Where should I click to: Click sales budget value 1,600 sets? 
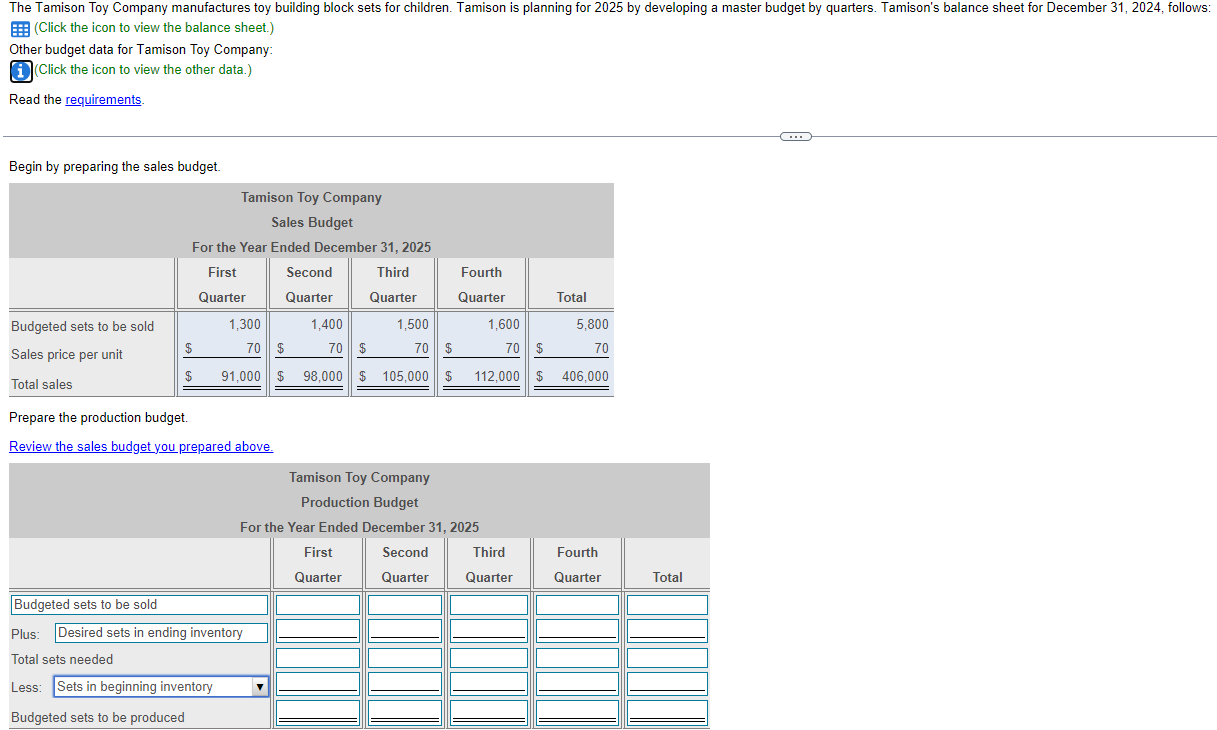(503, 324)
